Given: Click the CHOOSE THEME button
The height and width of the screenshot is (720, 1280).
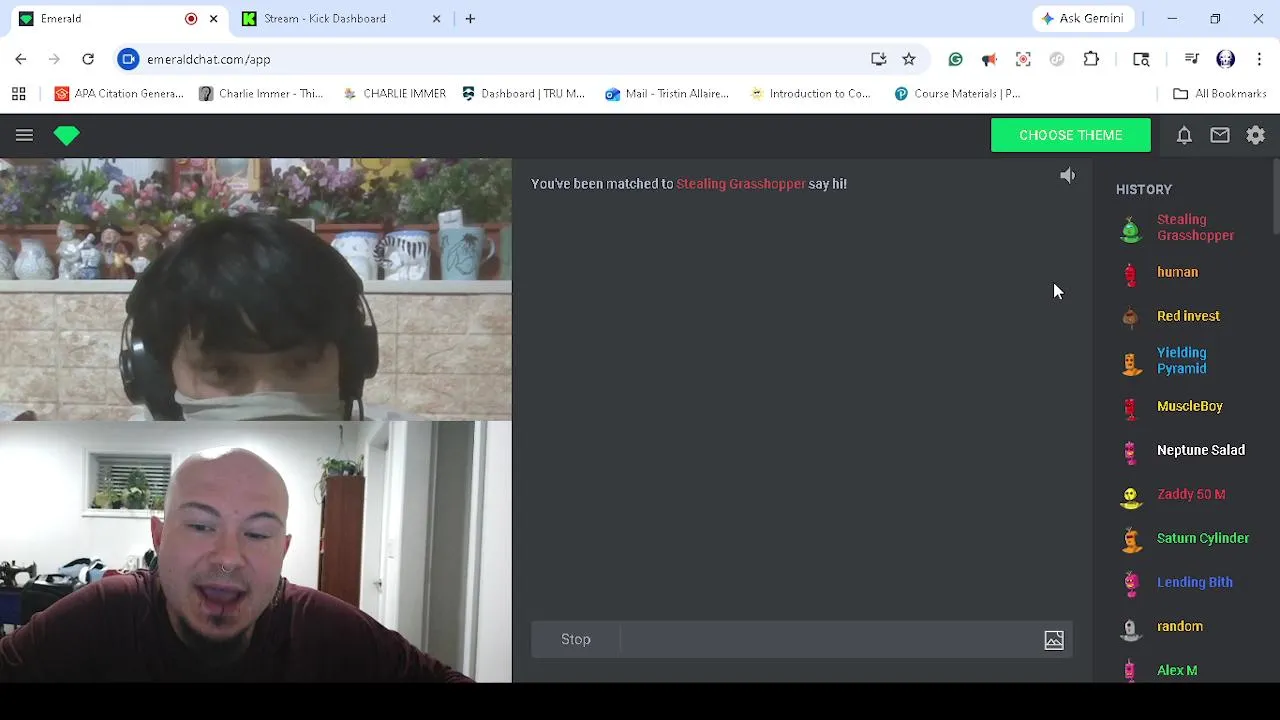Looking at the screenshot, I should 1071,135.
